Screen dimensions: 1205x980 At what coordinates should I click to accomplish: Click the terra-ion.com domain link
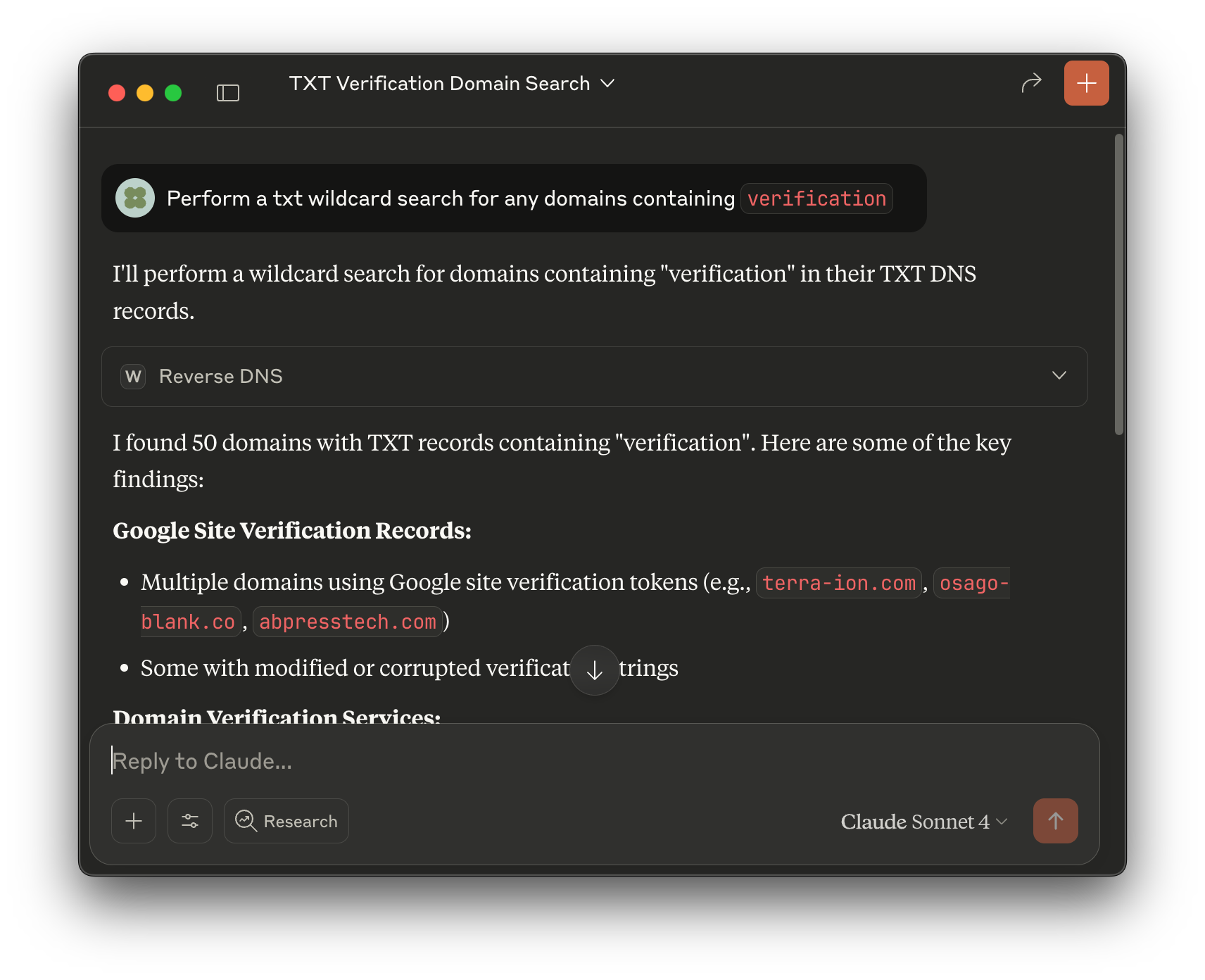tap(838, 582)
